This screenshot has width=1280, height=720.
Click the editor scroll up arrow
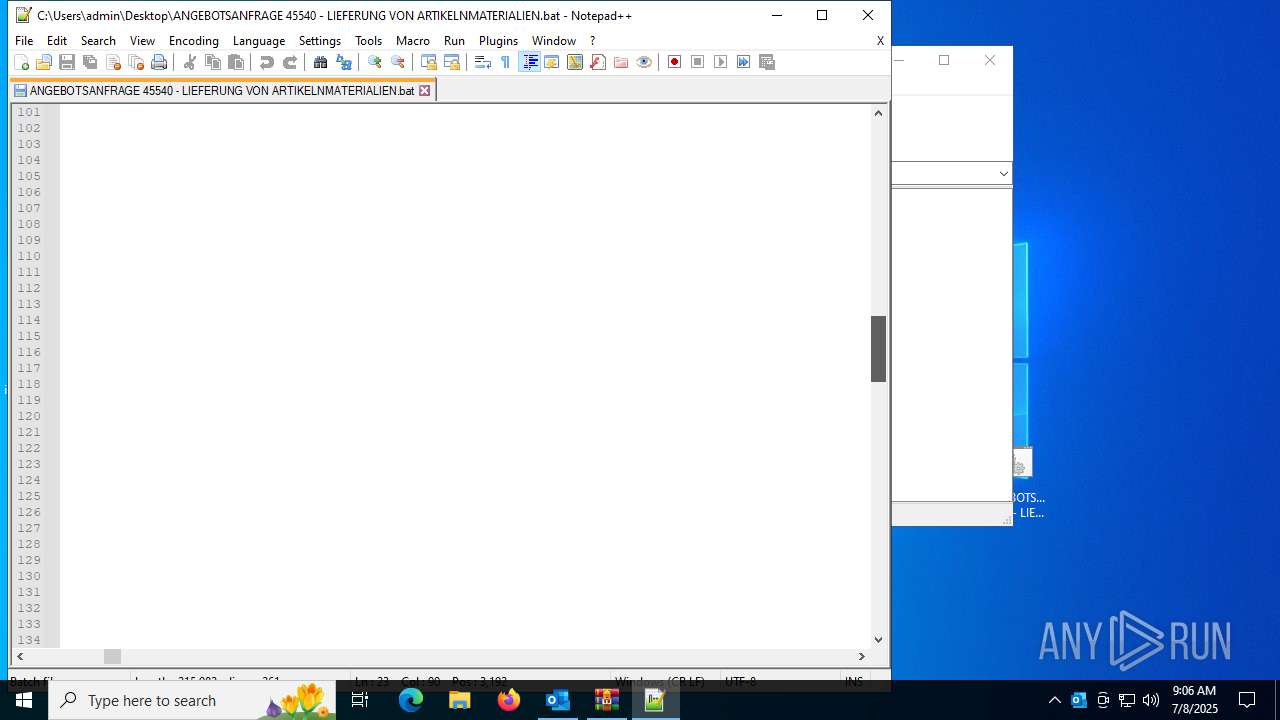tap(878, 112)
